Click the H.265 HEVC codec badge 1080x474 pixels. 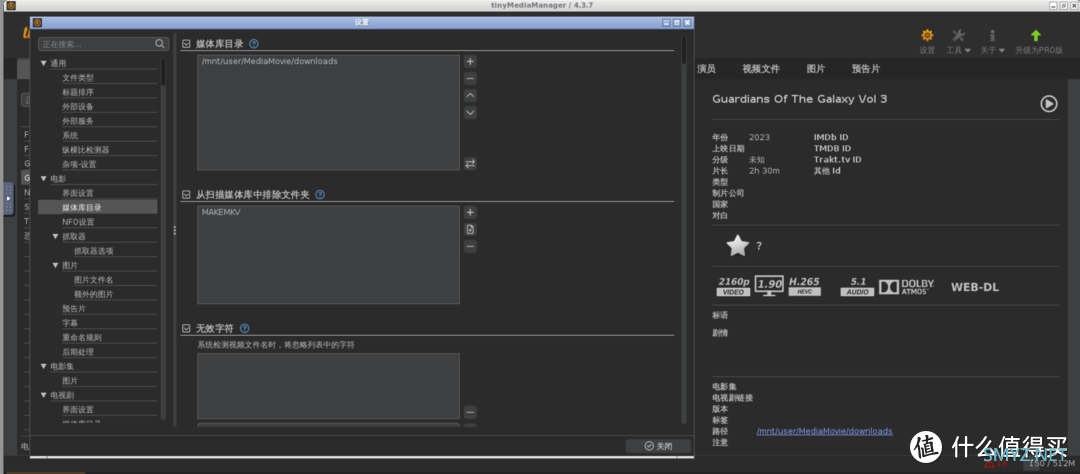[804, 286]
